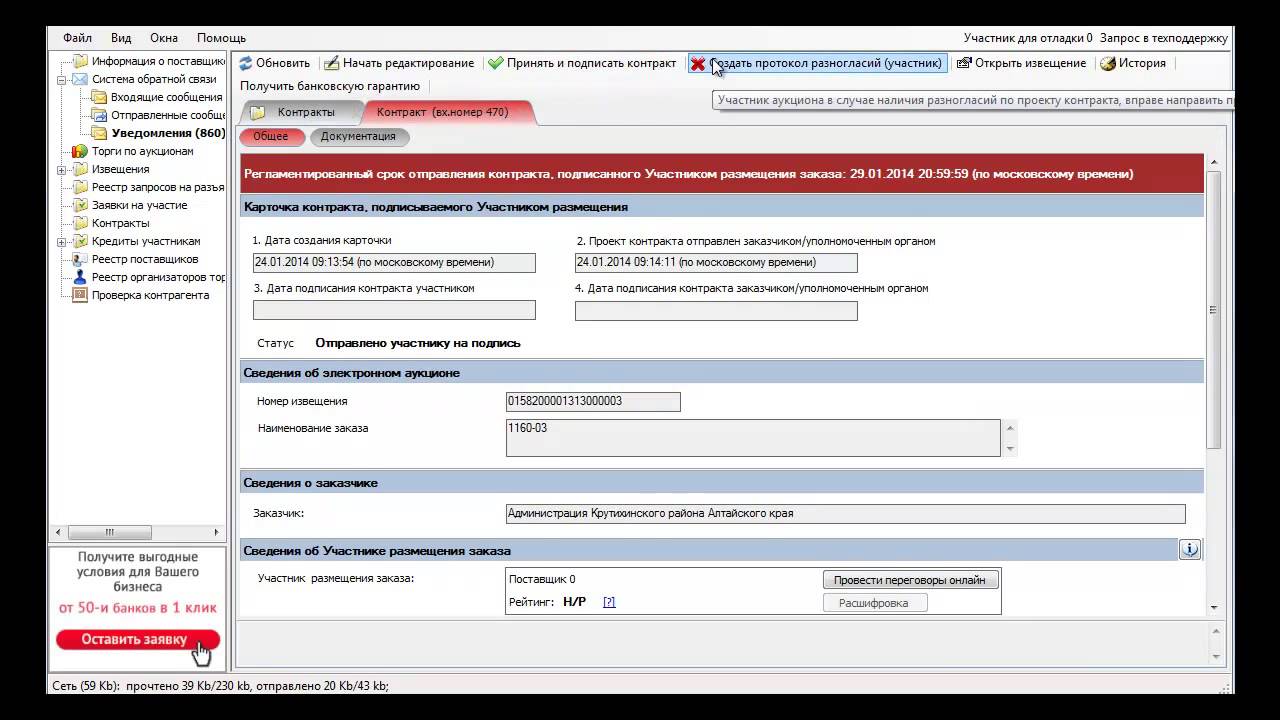Click the main panel vertical scrollbar thumb
The width and height of the screenshot is (1280, 720).
pyautogui.click(x=1214, y=310)
